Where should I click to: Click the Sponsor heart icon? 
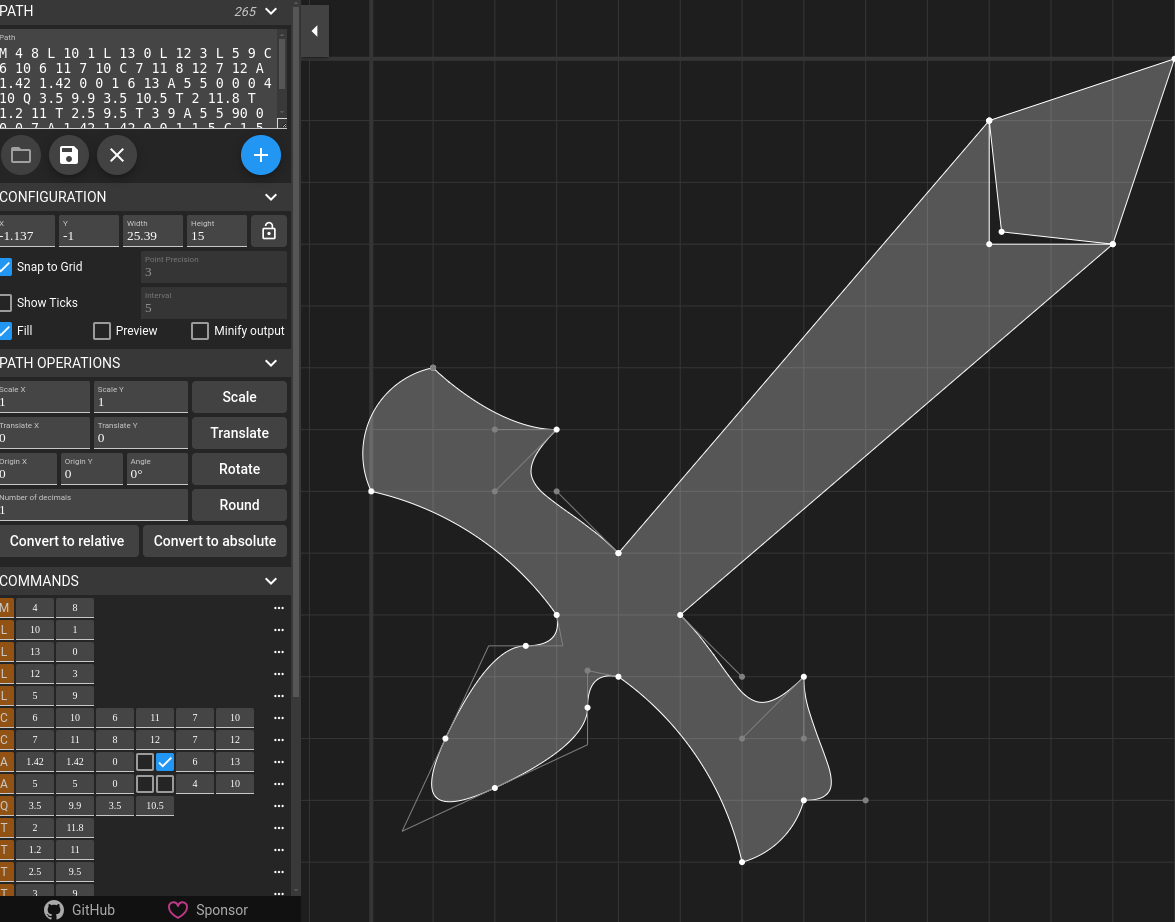[178, 910]
